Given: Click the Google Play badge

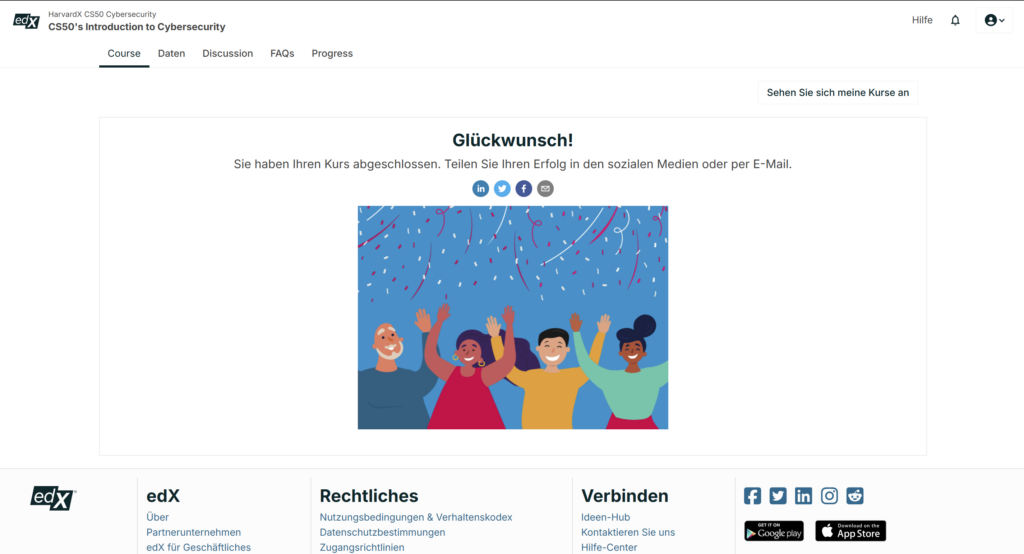Looking at the screenshot, I should [x=774, y=531].
